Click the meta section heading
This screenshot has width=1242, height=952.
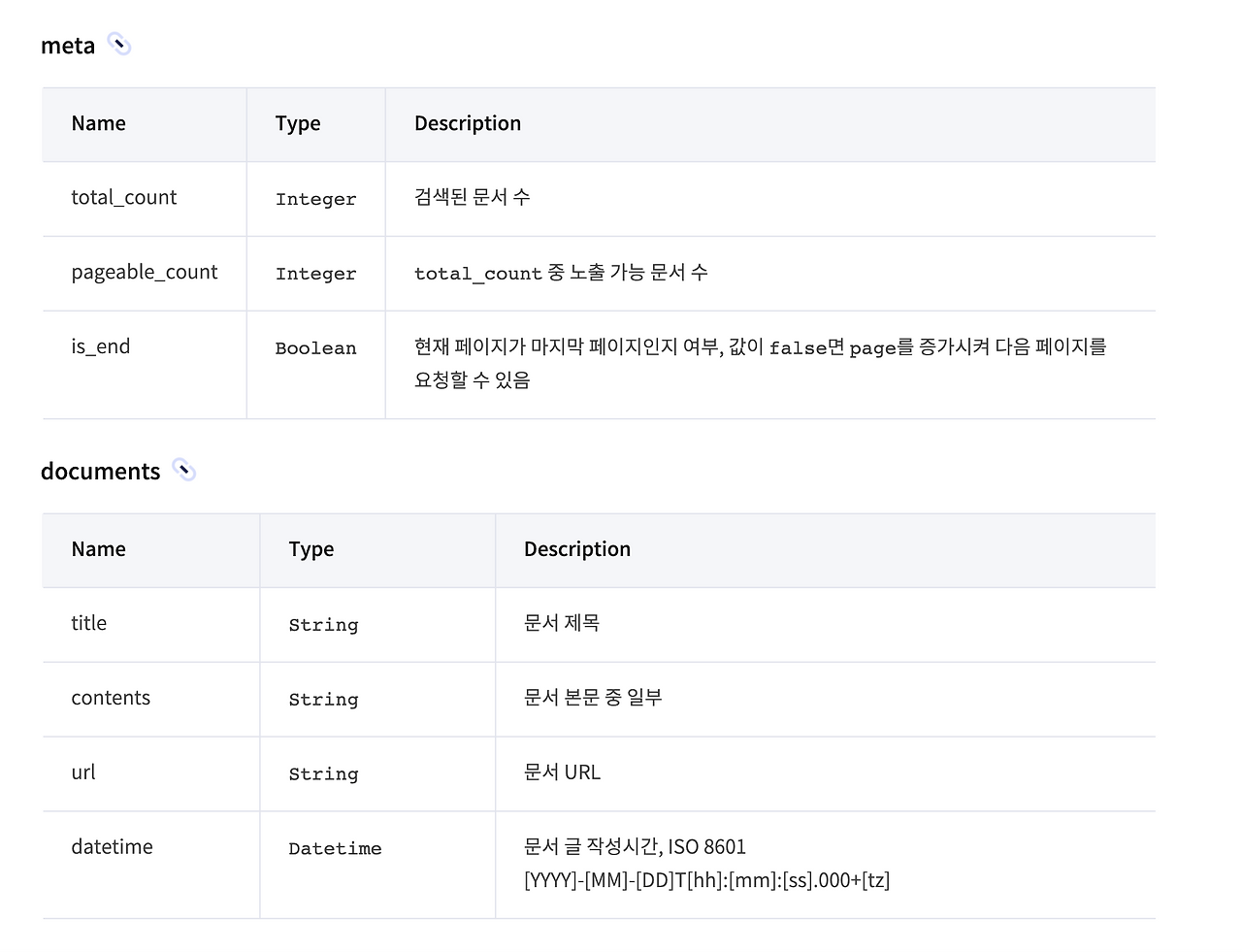[x=68, y=46]
